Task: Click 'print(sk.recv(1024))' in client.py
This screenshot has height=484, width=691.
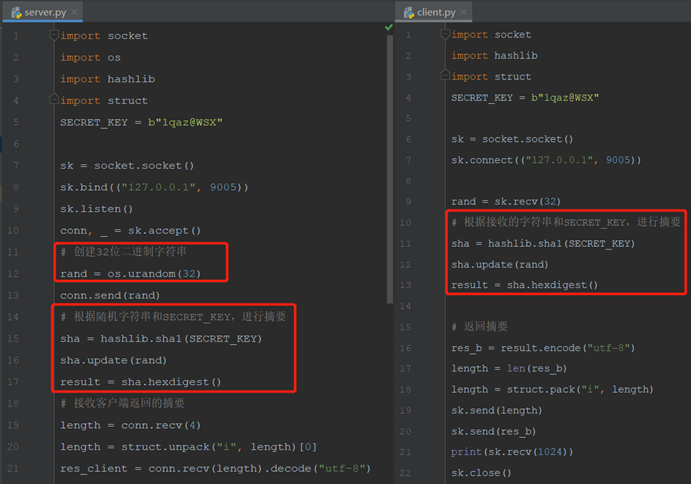Action: click(x=512, y=452)
